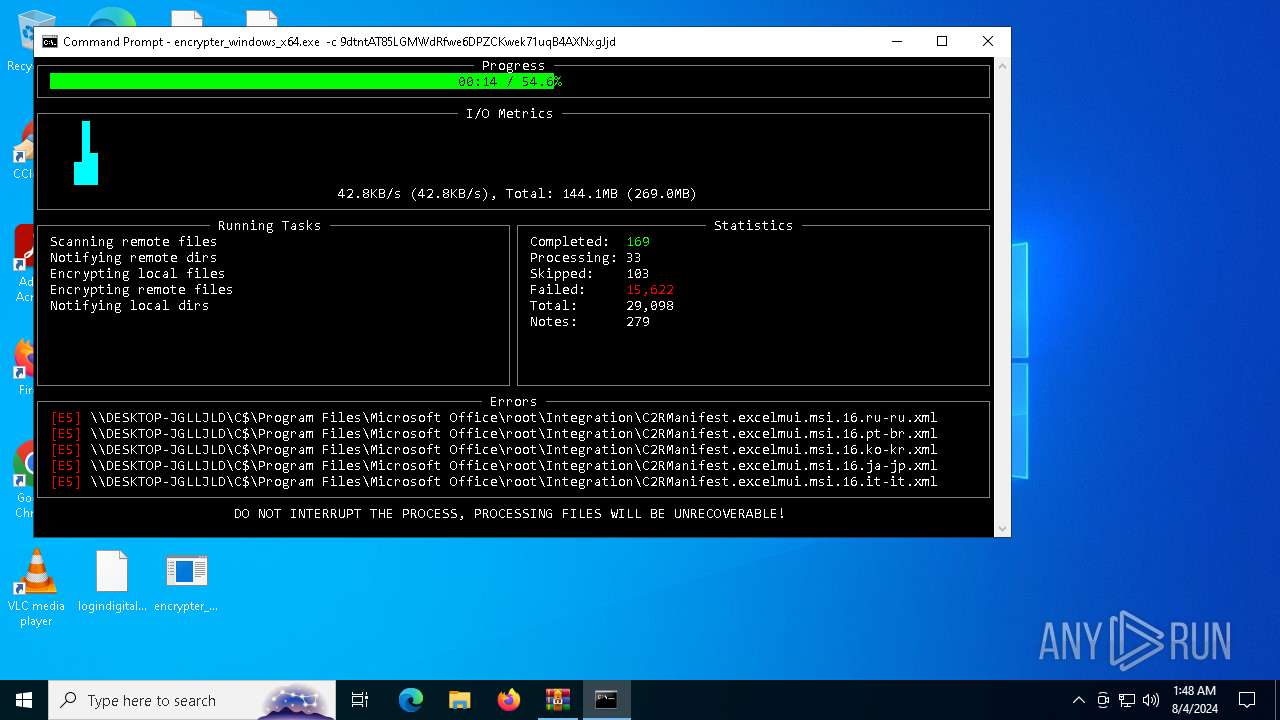The width and height of the screenshot is (1280, 720).
Task: Maximize the Command Prompt window
Action: click(x=942, y=41)
